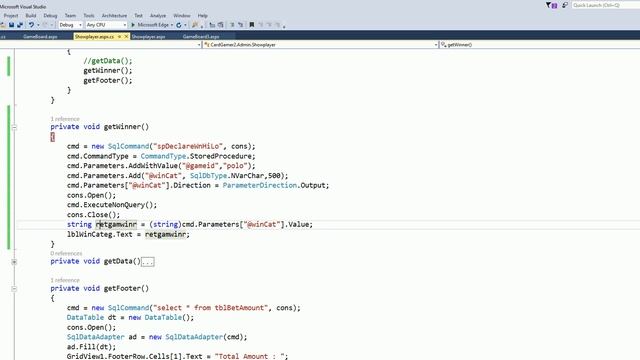Open the notifications filter flag icon
This screenshot has height=360, width=640.
551,5
